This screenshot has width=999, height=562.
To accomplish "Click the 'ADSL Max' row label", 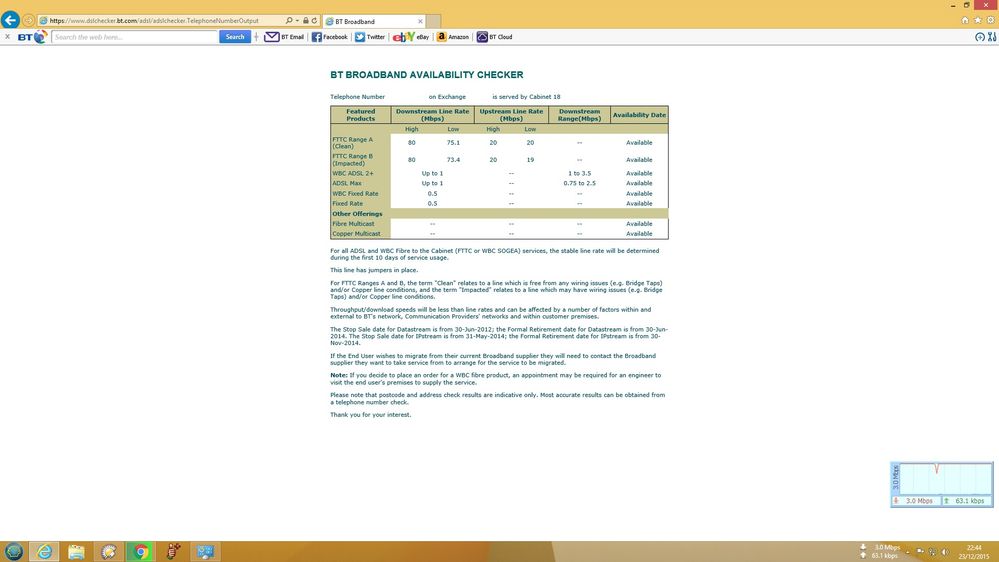I will [x=347, y=184].
